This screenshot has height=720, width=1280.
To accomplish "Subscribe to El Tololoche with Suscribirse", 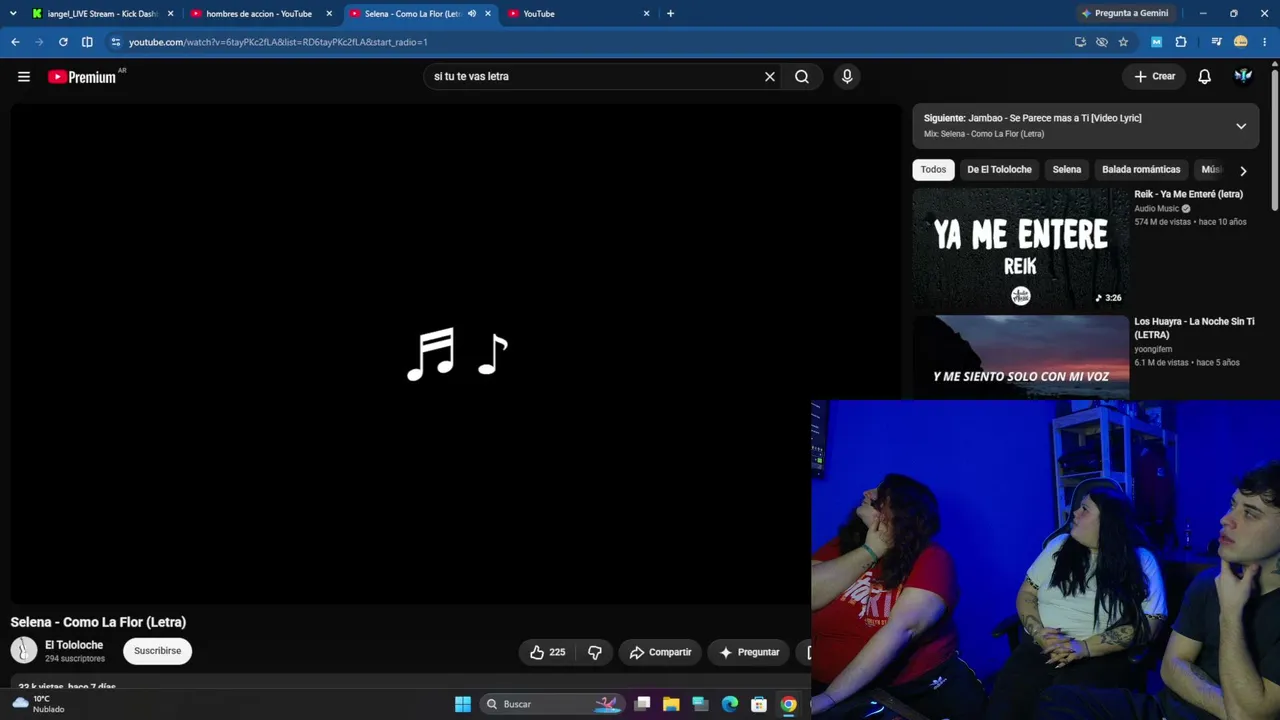I will tap(157, 651).
